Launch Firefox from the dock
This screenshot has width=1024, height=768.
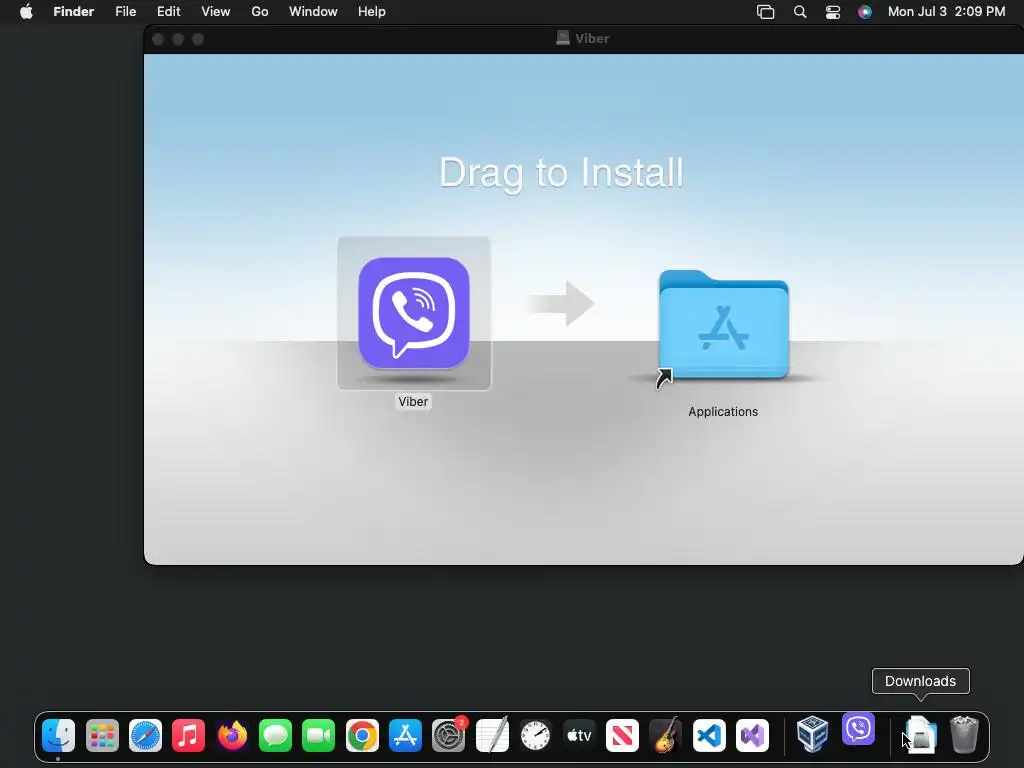coord(232,735)
